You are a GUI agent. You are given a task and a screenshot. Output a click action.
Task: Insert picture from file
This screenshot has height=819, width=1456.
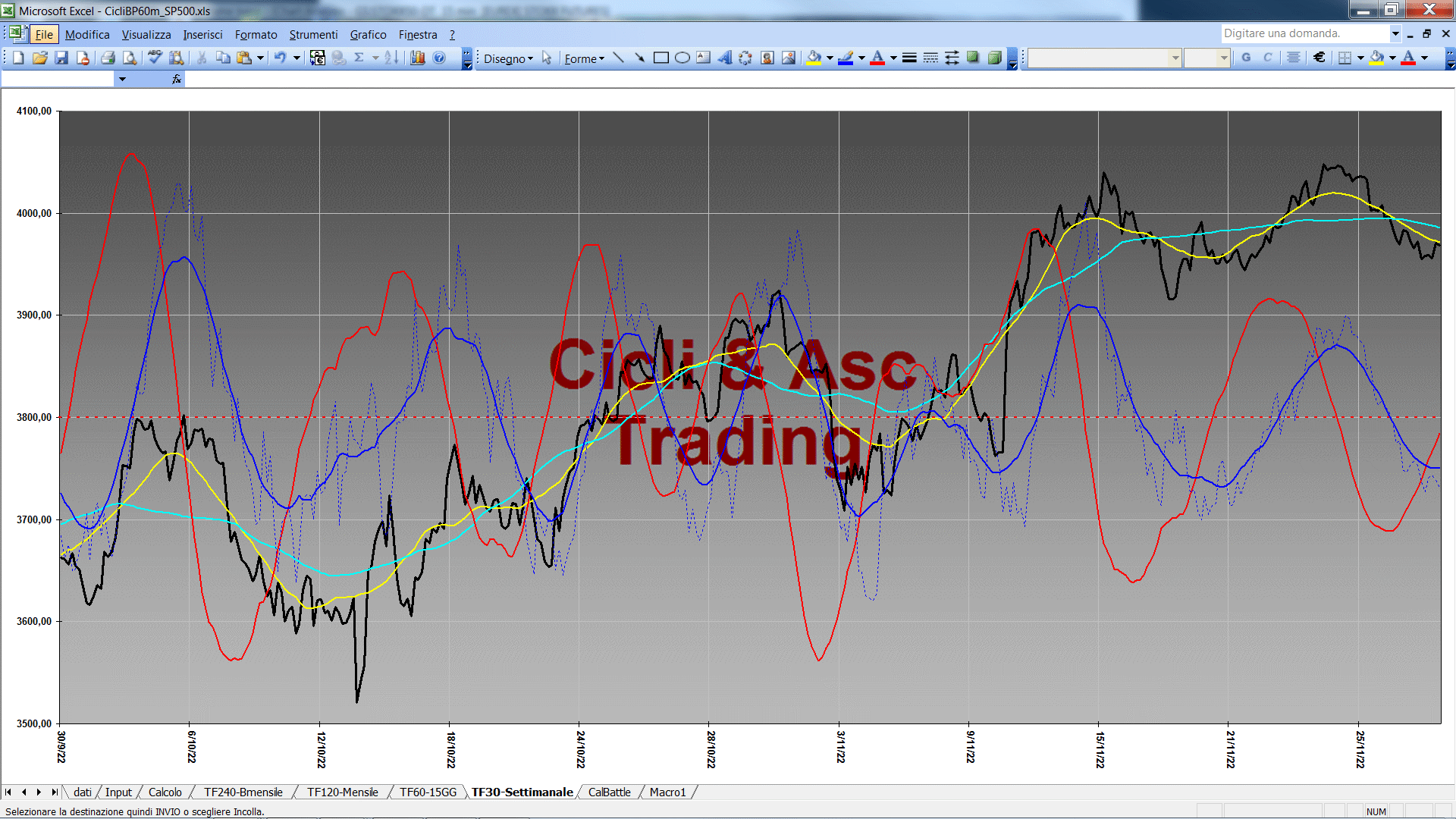click(789, 58)
